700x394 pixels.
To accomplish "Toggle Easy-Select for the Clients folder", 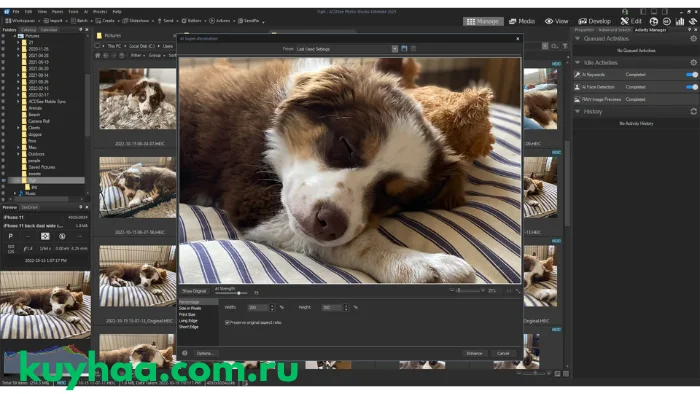I will click(4, 128).
